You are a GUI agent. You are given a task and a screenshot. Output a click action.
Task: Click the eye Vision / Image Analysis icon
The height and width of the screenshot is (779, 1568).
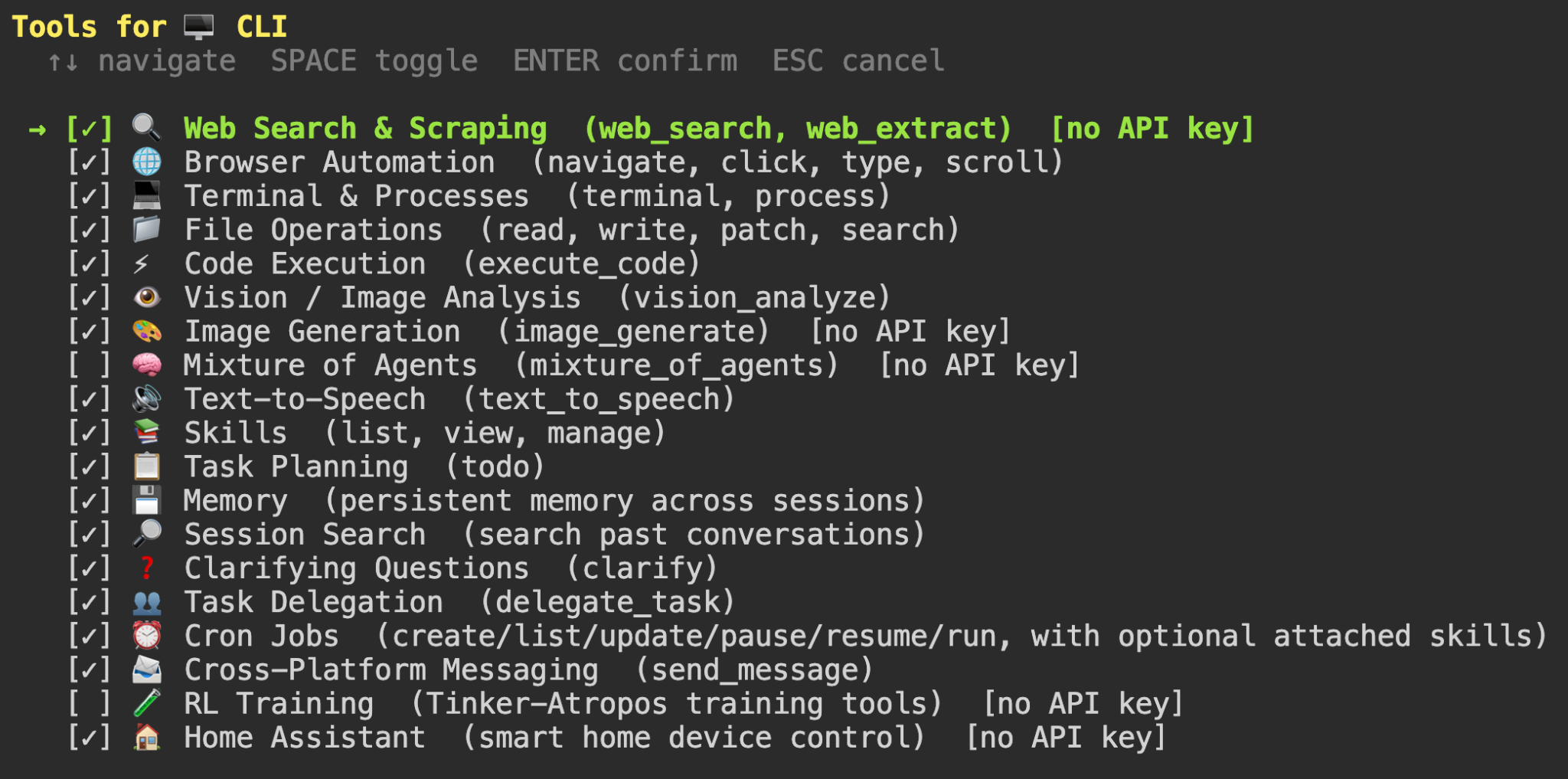[148, 297]
